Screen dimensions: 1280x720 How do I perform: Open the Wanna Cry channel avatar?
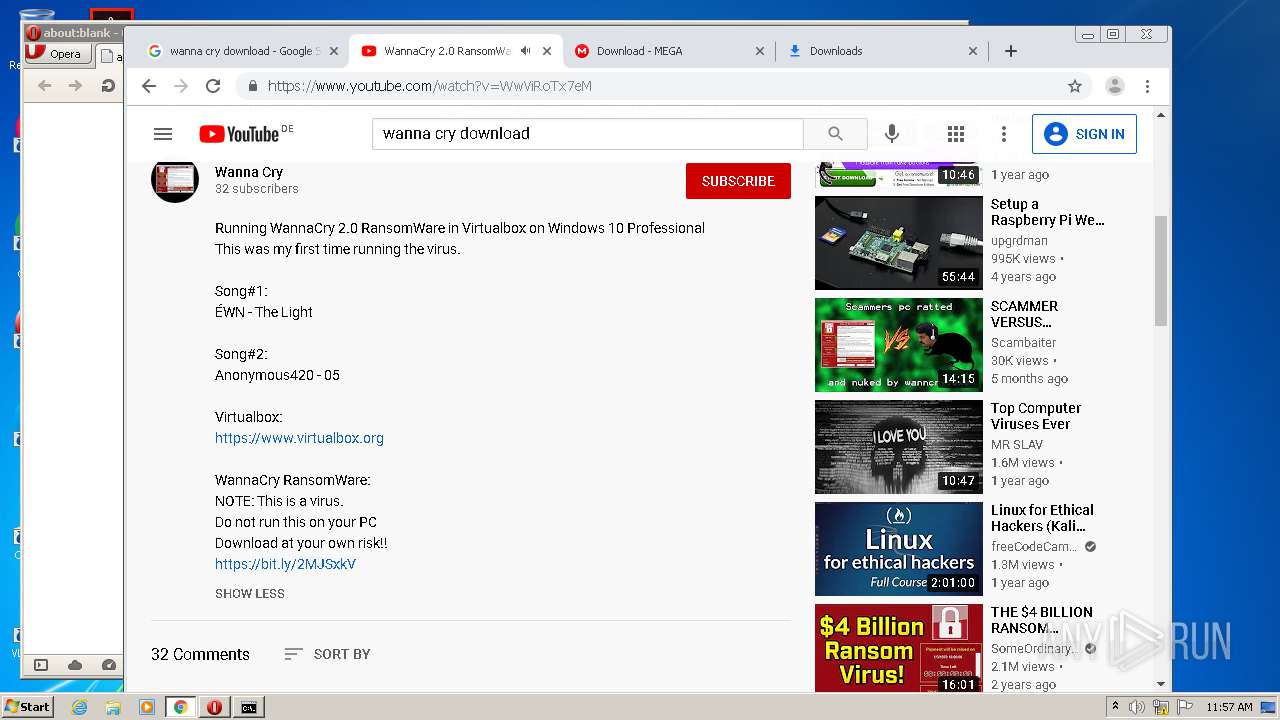point(175,180)
